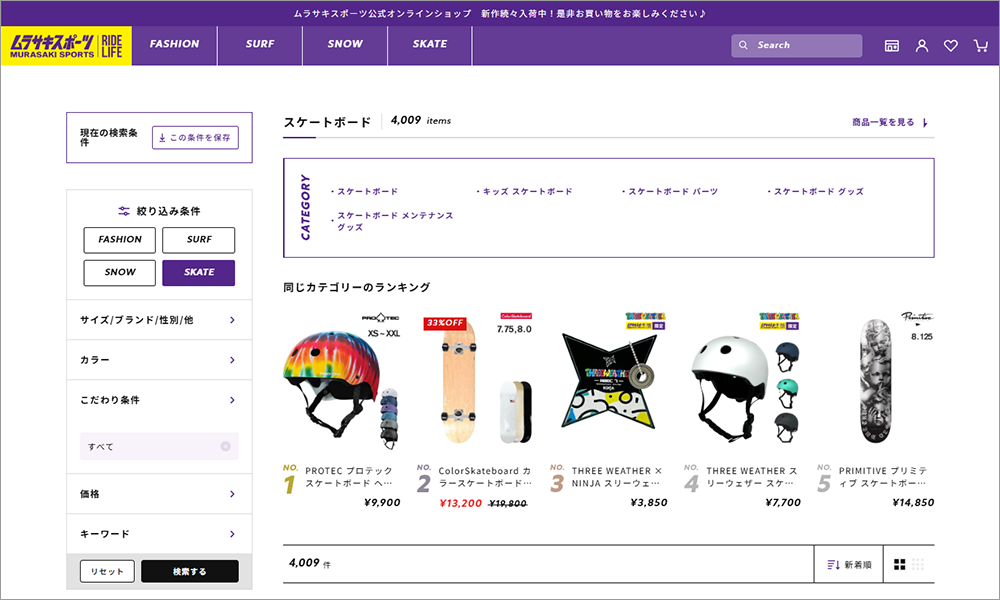Image resolution: width=1000 pixels, height=600 pixels.
Task: Click the save icon on この条件を保存
Action: tap(162, 137)
